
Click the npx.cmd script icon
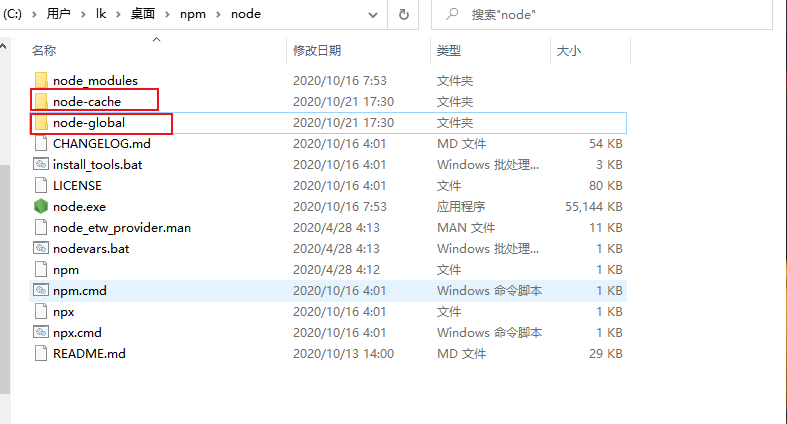point(41,332)
